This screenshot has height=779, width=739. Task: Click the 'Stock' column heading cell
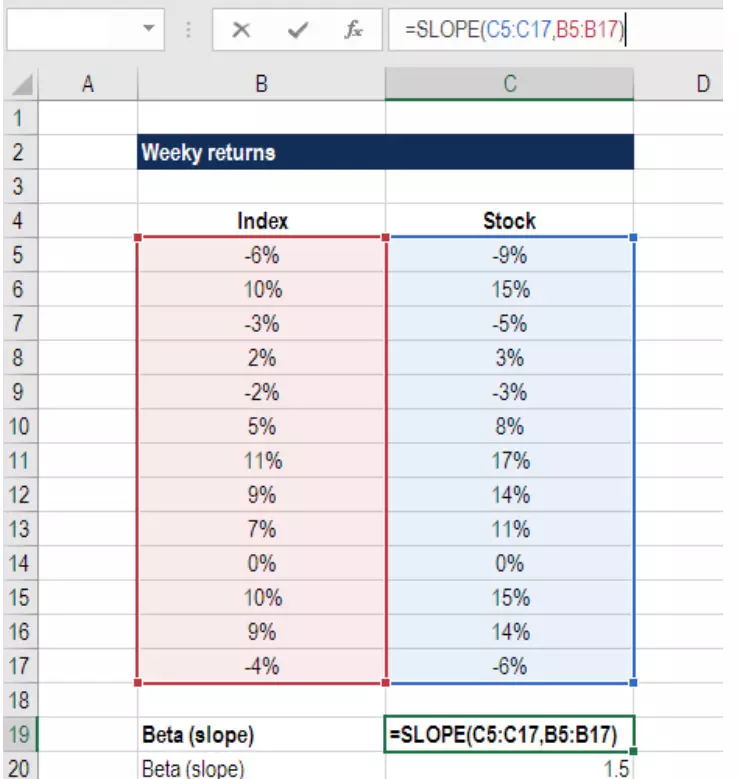click(x=509, y=221)
